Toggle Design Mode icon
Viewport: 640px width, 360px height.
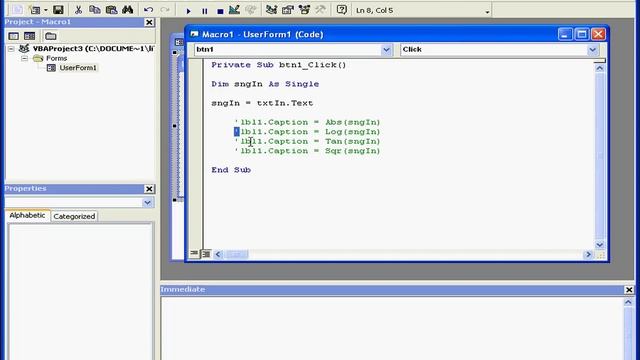tap(234, 9)
